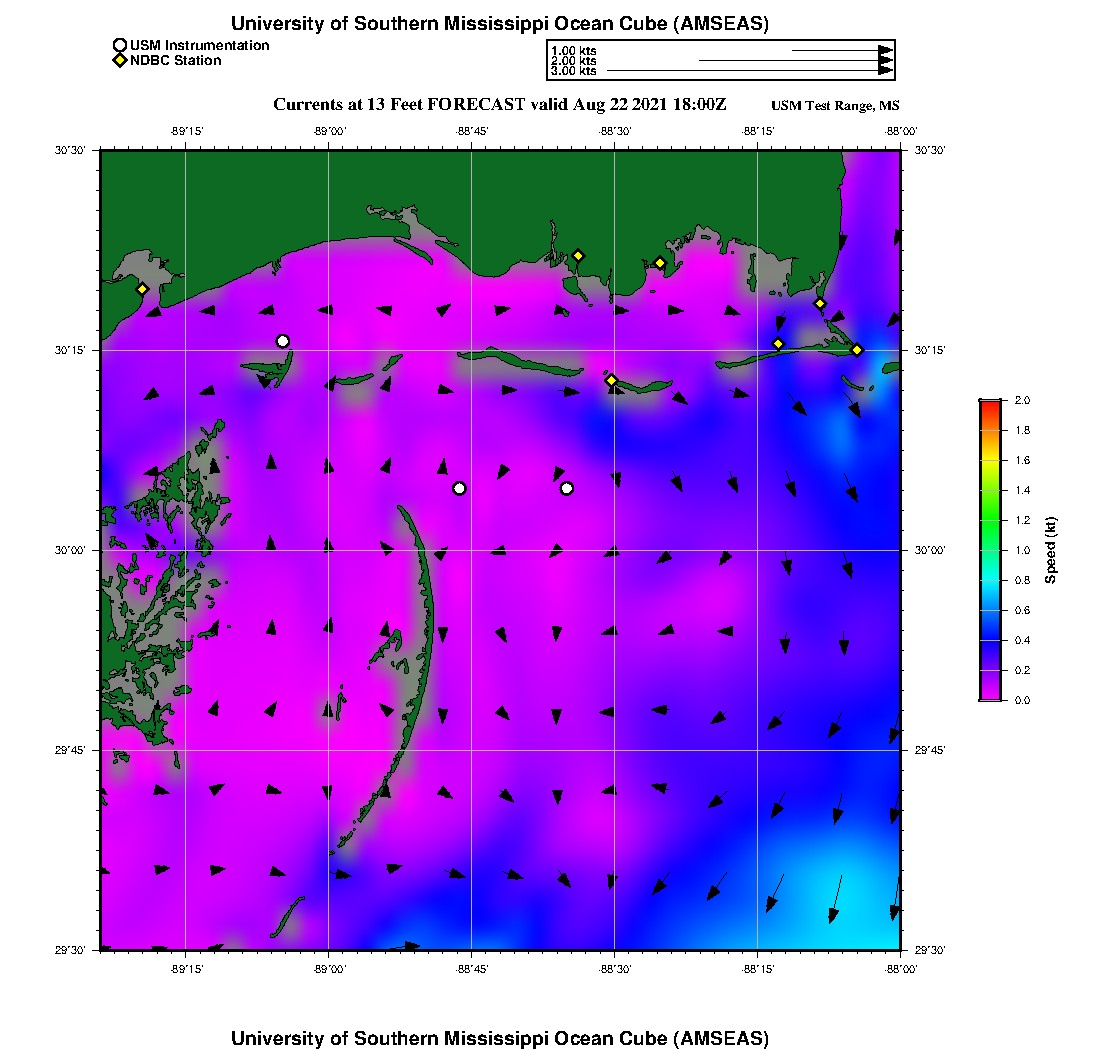The height and width of the screenshot is (1050, 1100).
Task: Click the '2.00 kts' scale label
Action: click(x=574, y=60)
